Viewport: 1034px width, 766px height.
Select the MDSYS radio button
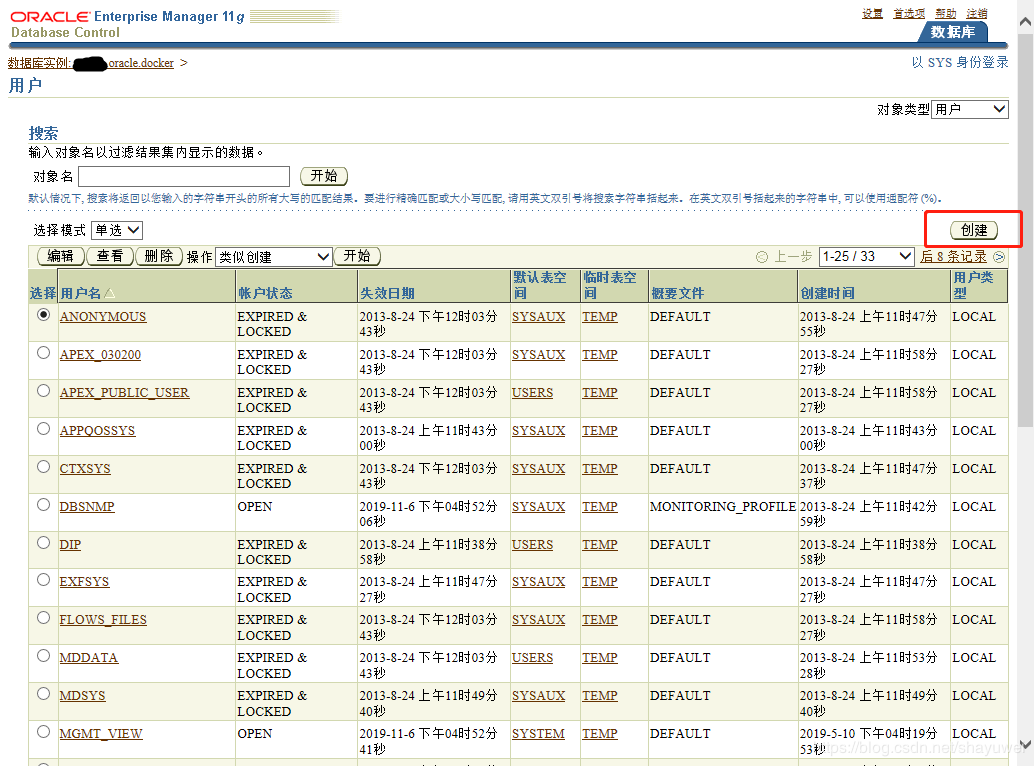[x=44, y=693]
